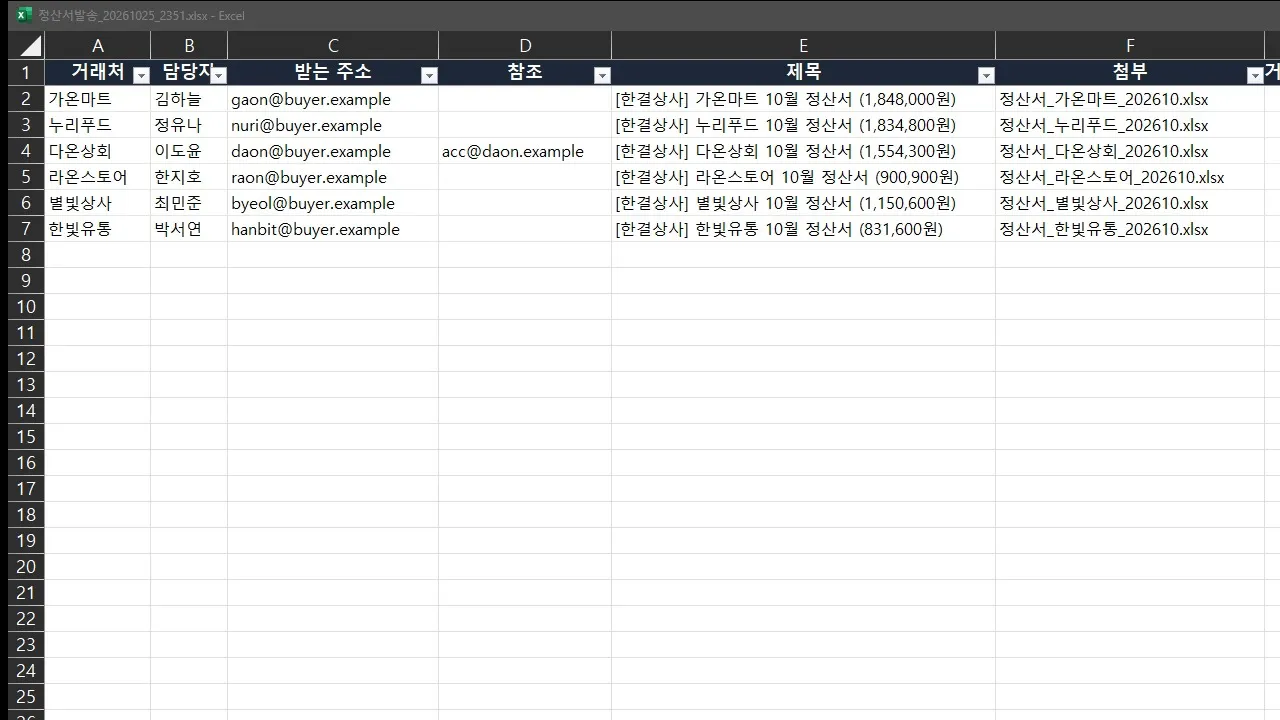Click nuri@buyer.example address cell
The height and width of the screenshot is (720, 1280).
click(333, 125)
